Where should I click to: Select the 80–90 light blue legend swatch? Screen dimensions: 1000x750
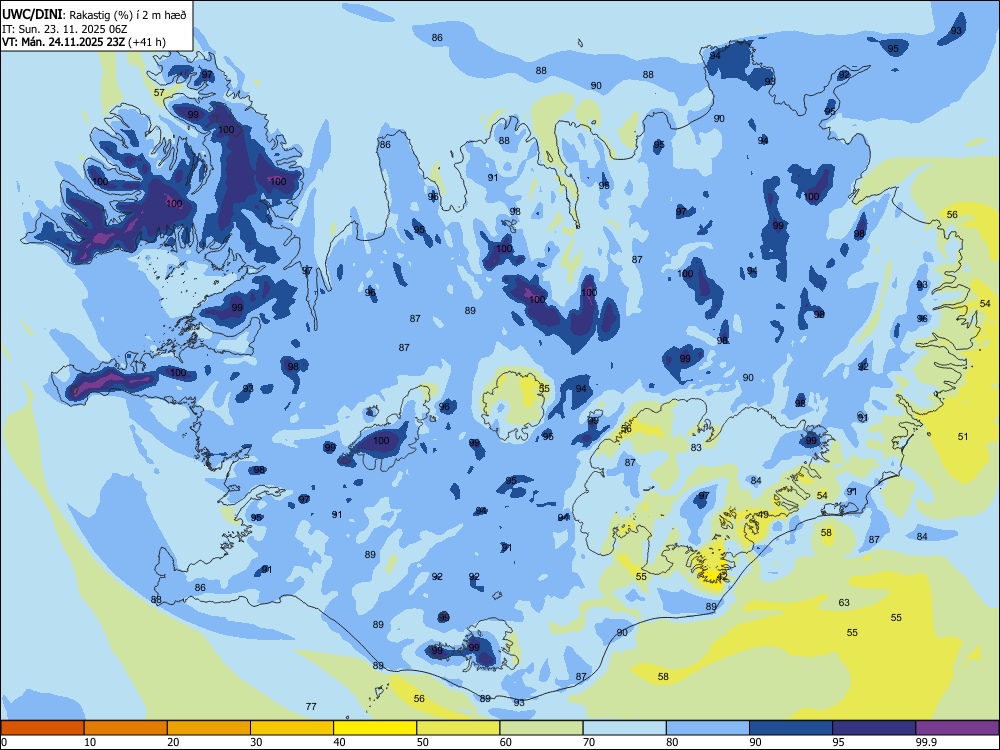click(708, 728)
